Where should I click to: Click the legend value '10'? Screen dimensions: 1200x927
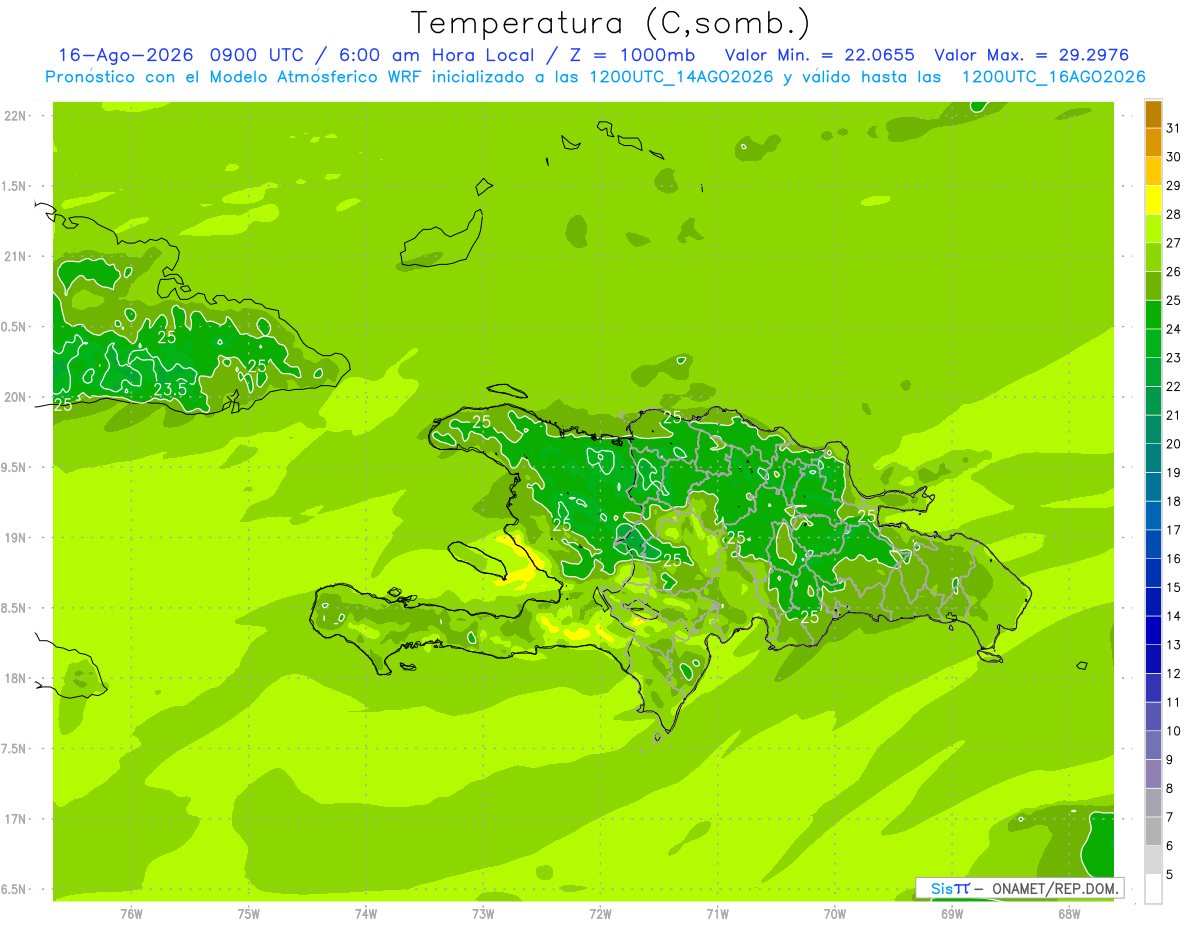[x=1174, y=731]
